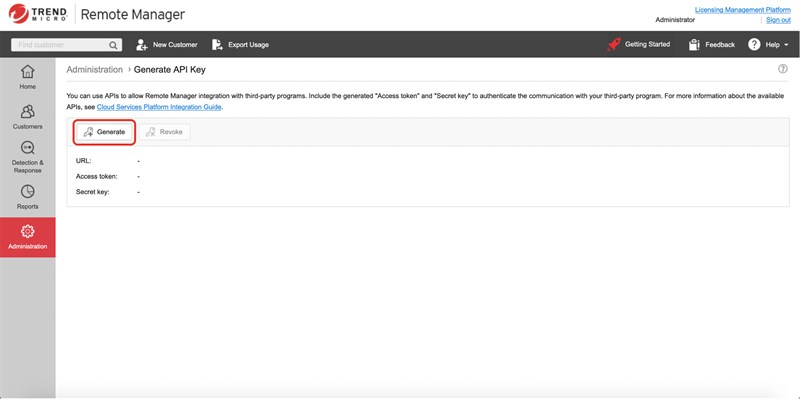The height and width of the screenshot is (400, 800).
Task: Open the Reports sidebar section
Action: click(27, 197)
